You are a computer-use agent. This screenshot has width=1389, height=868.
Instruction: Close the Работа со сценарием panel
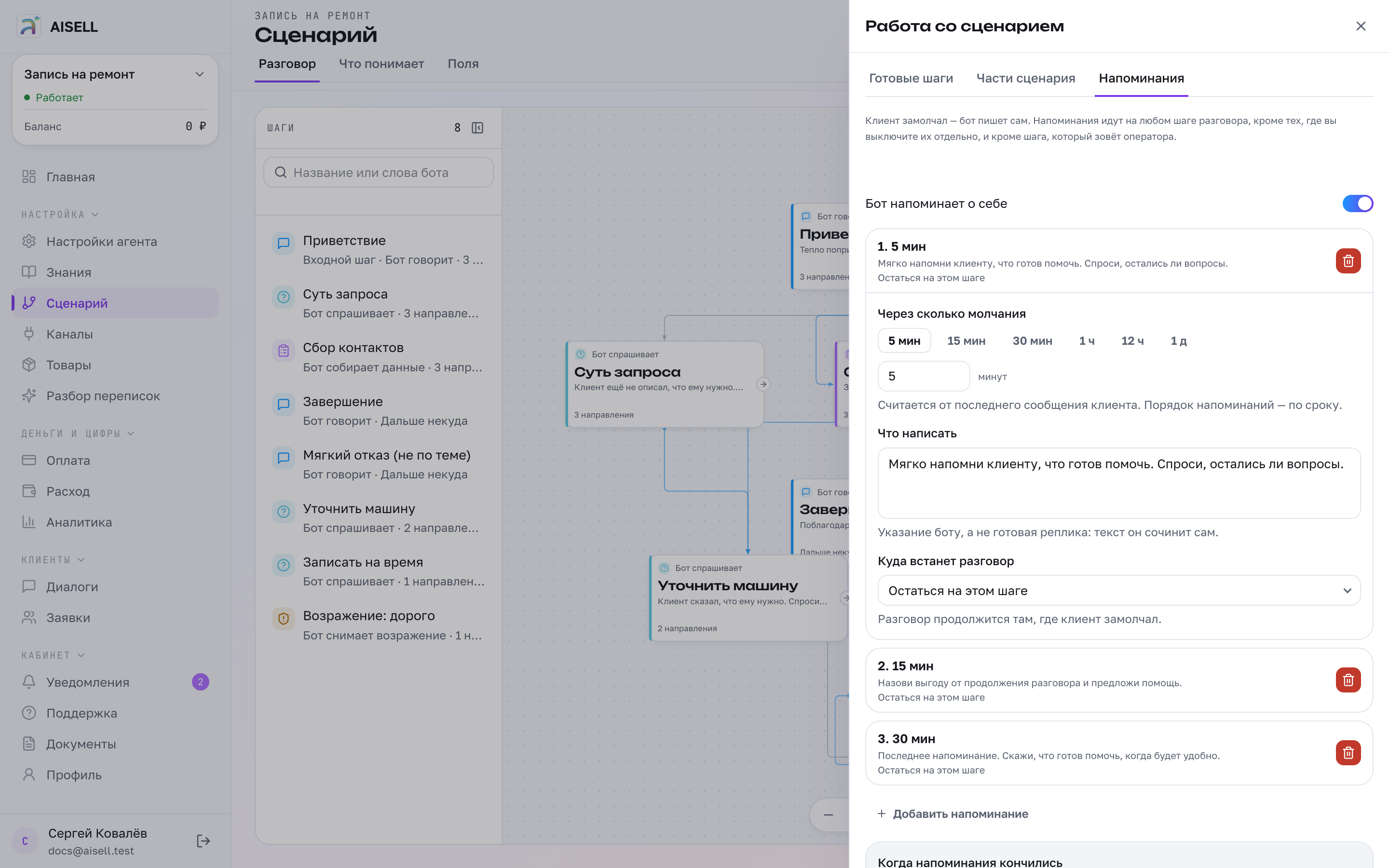point(1360,26)
